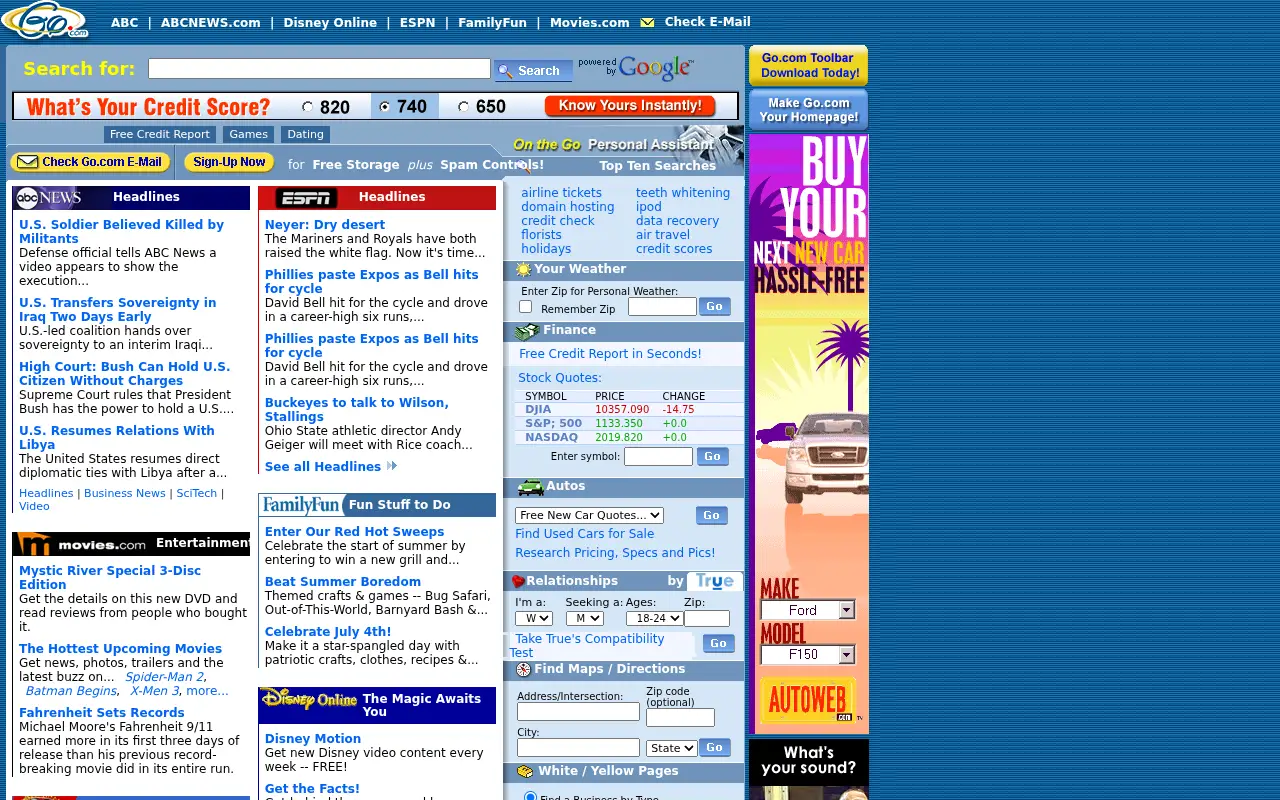Select the 820 credit score radio button
This screenshot has width=1280, height=800.
307,107
